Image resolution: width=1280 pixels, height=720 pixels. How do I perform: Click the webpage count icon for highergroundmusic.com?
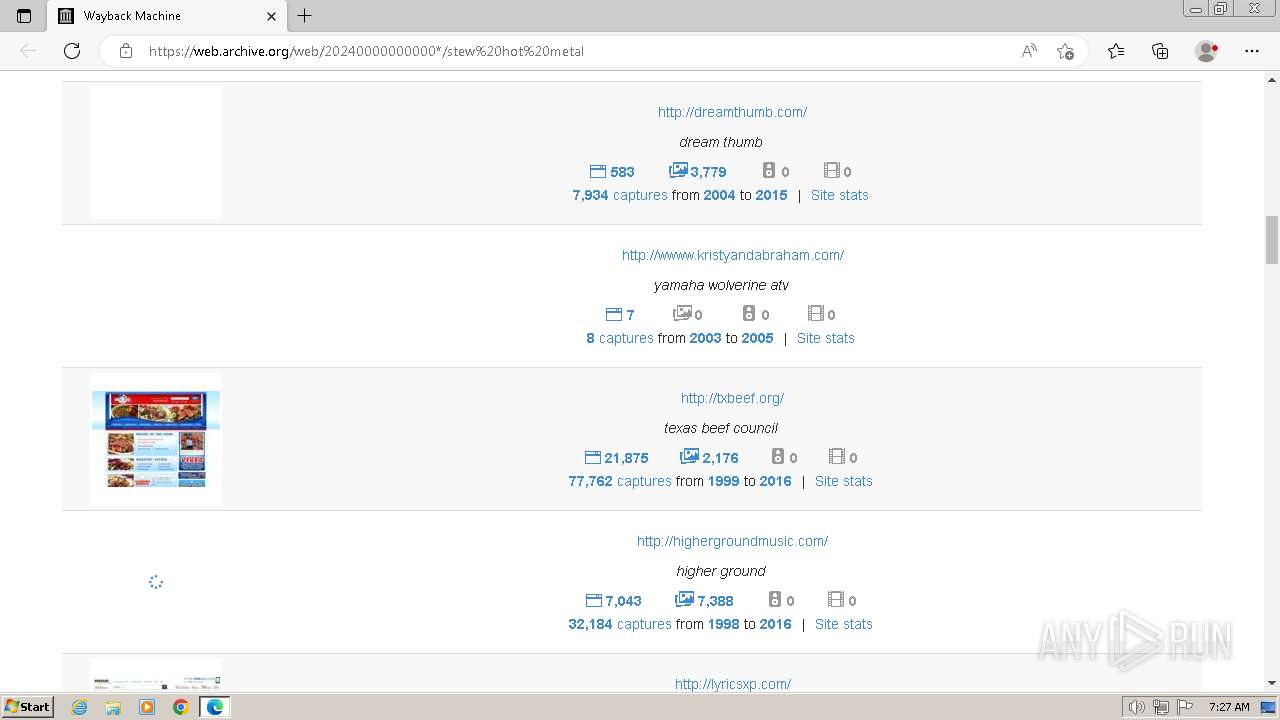(x=594, y=600)
